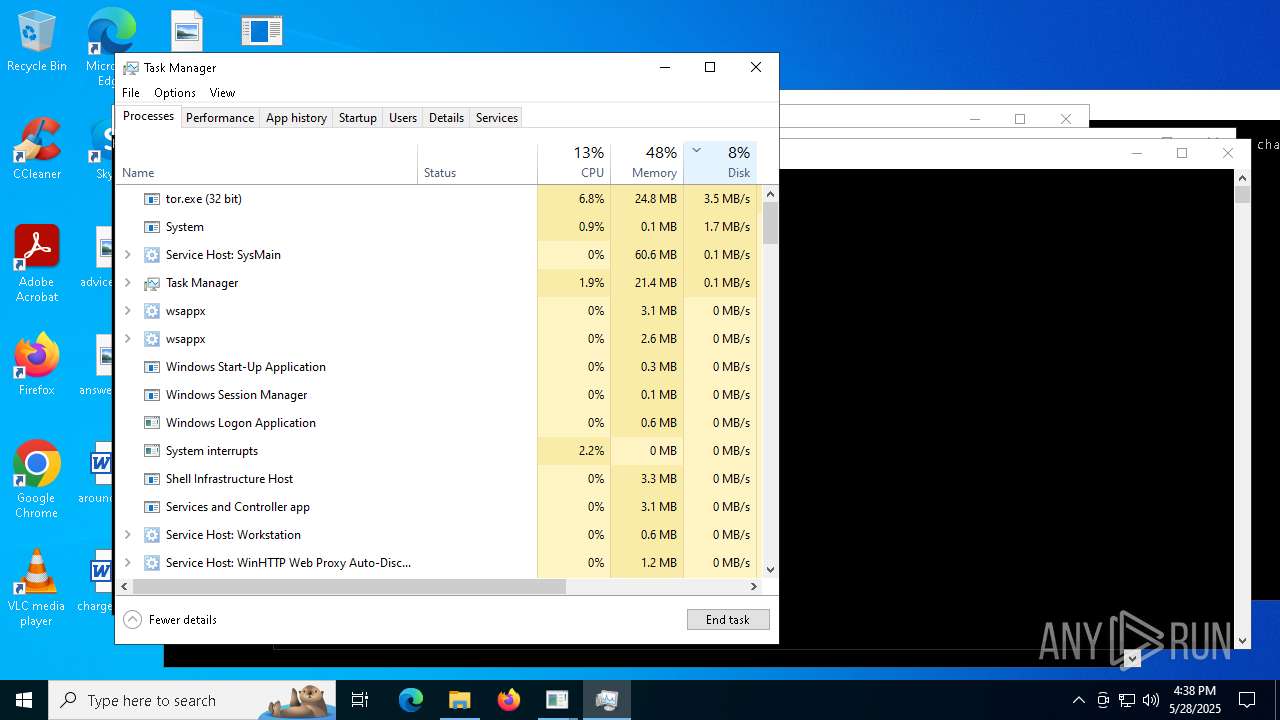Click the process list scroll down arrow

[770, 570]
